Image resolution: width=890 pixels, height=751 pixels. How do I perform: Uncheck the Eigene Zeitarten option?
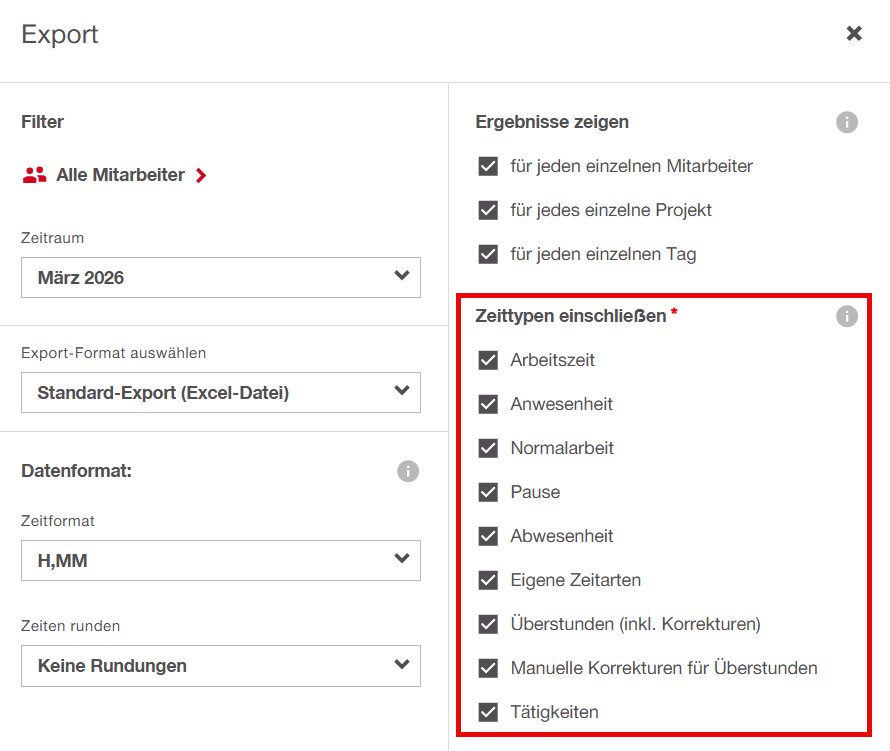488,580
